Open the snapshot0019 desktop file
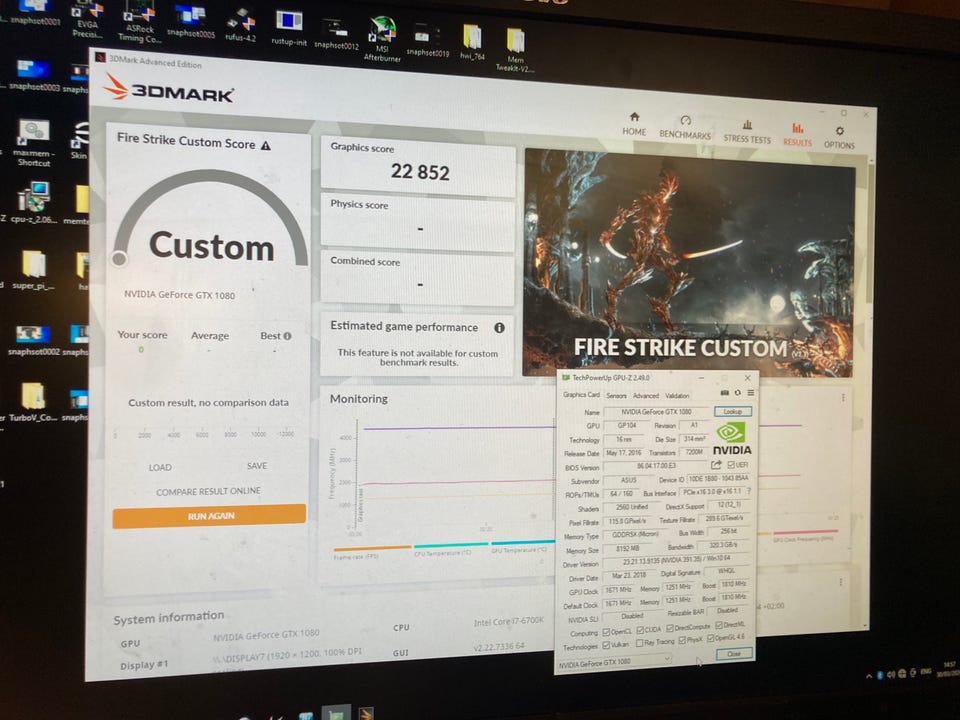 (427, 40)
